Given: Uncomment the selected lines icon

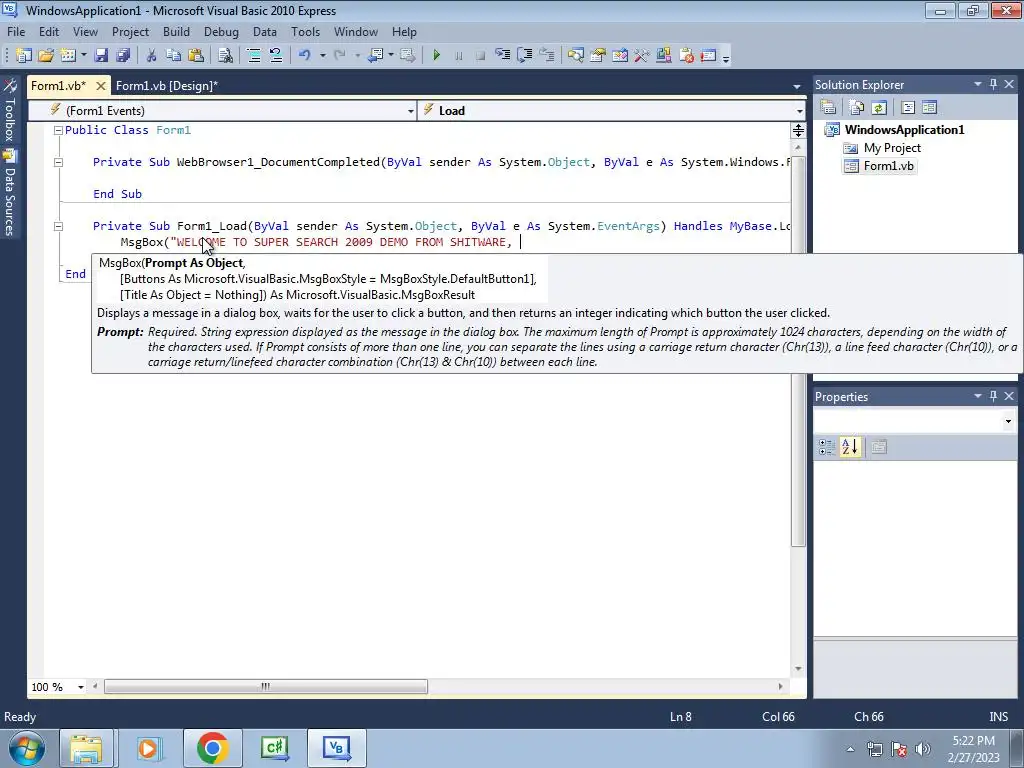Looking at the screenshot, I should (x=276, y=56).
